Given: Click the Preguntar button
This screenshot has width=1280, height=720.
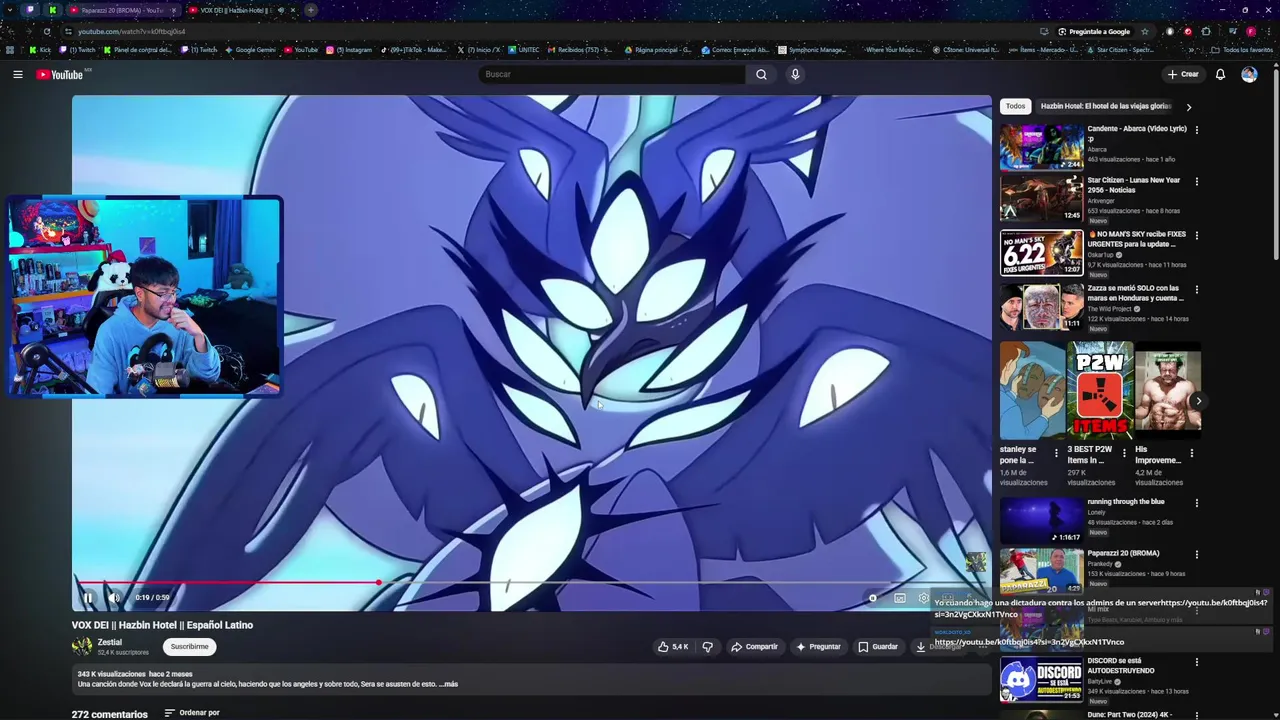Looking at the screenshot, I should [818, 647].
